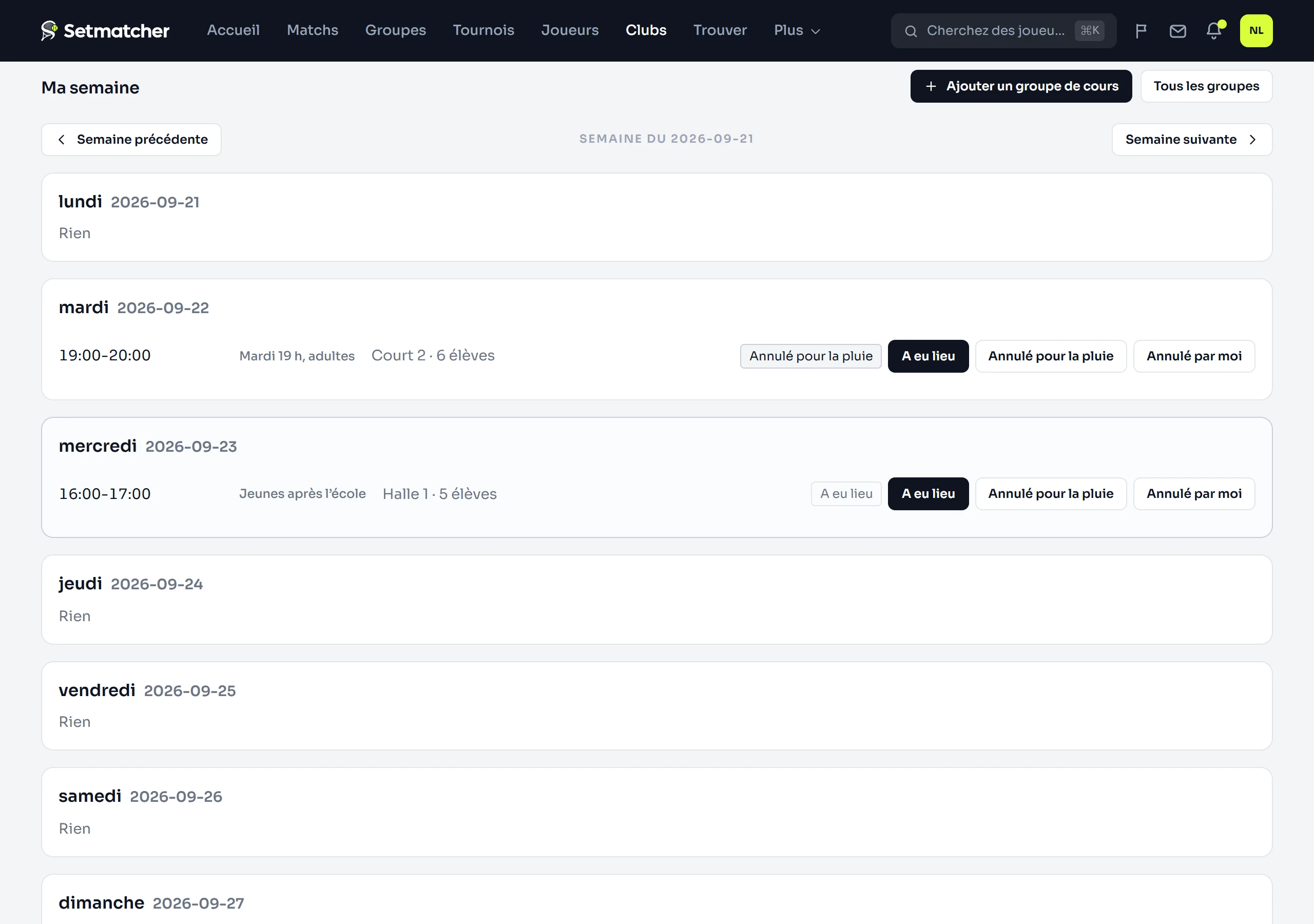The width and height of the screenshot is (1314, 924).
Task: Mark Tuesday class Annulé par moi
Action: point(1194,356)
